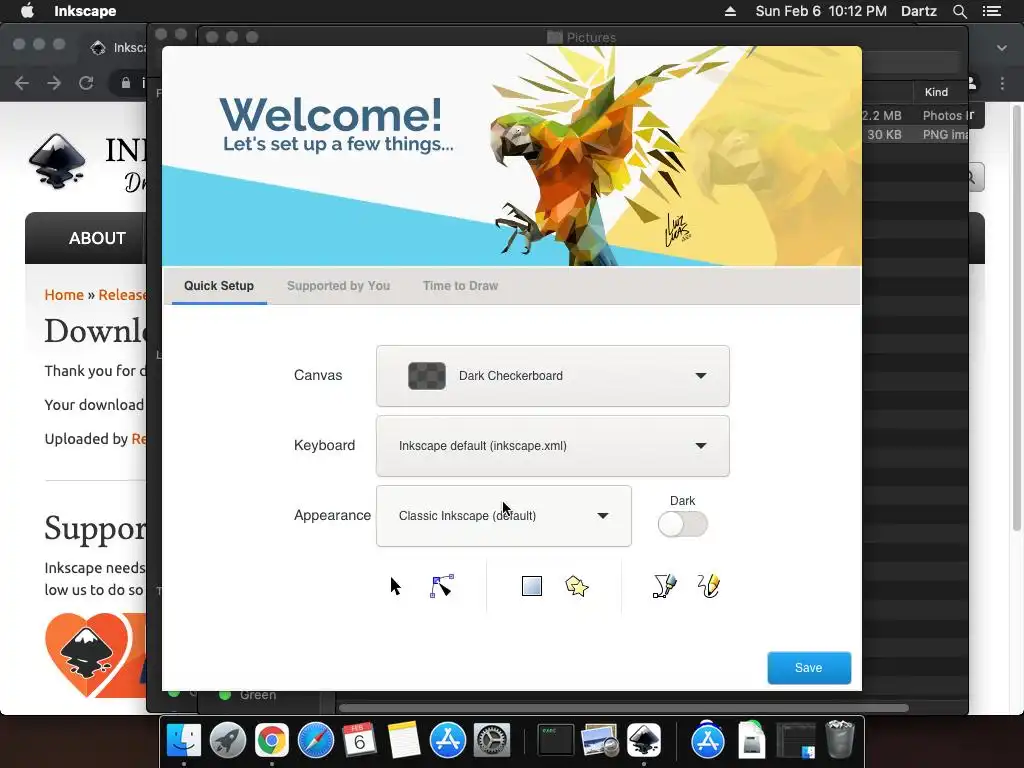
Task: Click the lock icon in browser address bar
Action: [125, 83]
